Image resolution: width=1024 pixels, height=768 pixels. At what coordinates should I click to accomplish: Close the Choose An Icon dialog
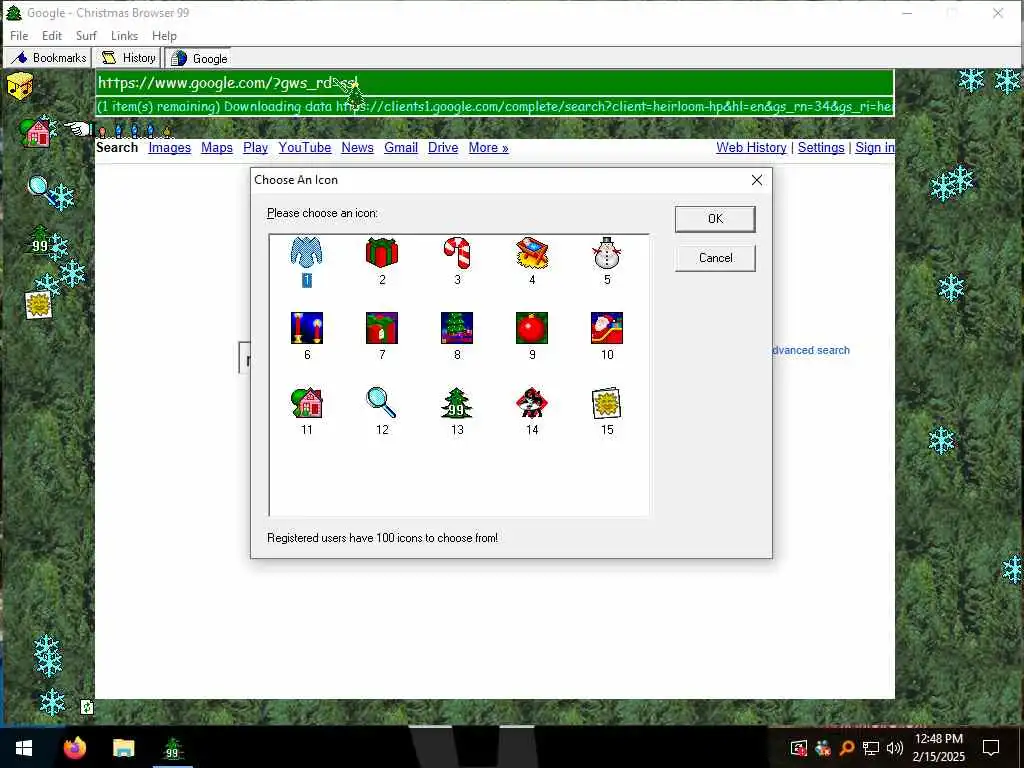point(757,180)
